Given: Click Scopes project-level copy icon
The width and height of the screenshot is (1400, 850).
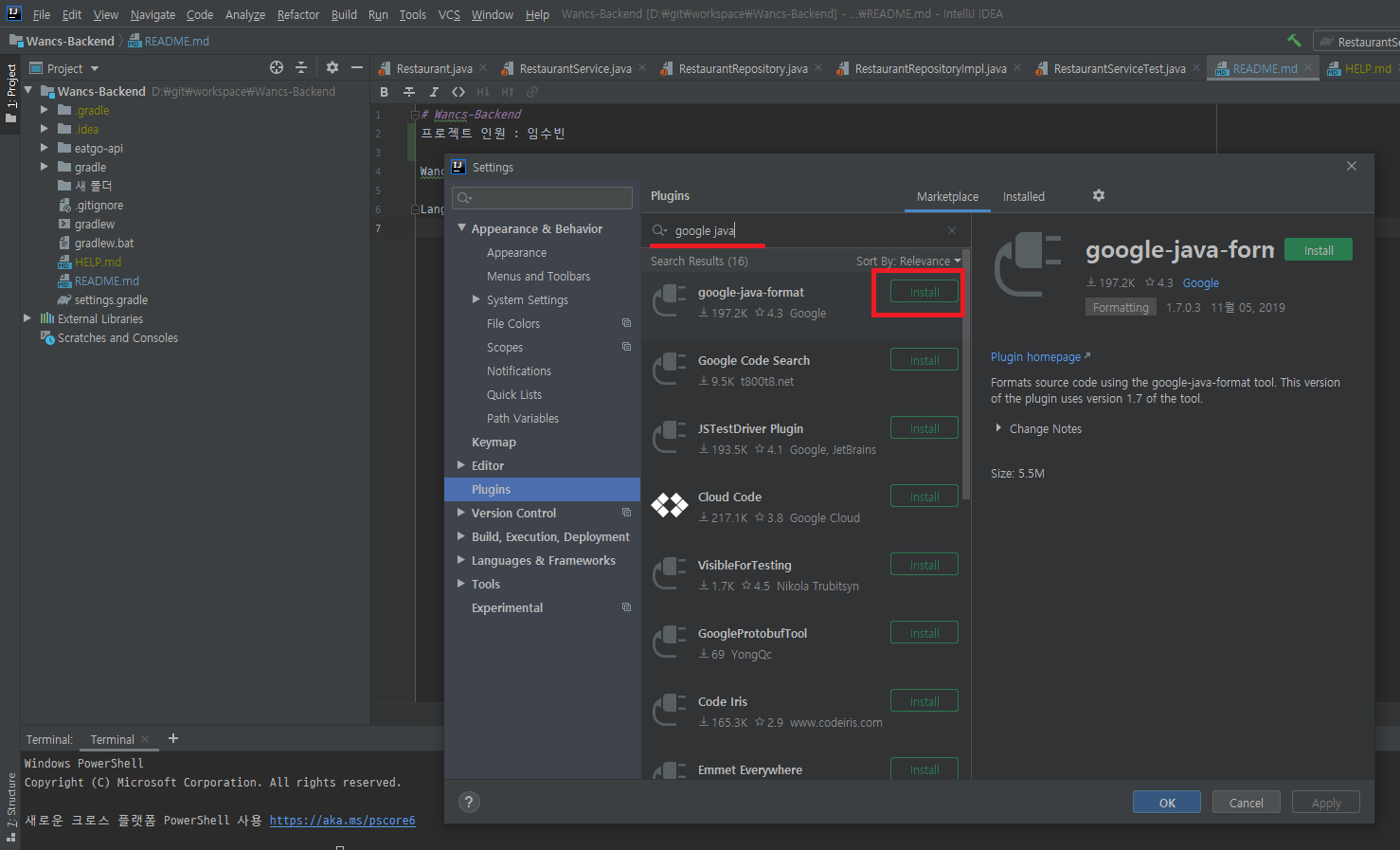Looking at the screenshot, I should [x=626, y=347].
